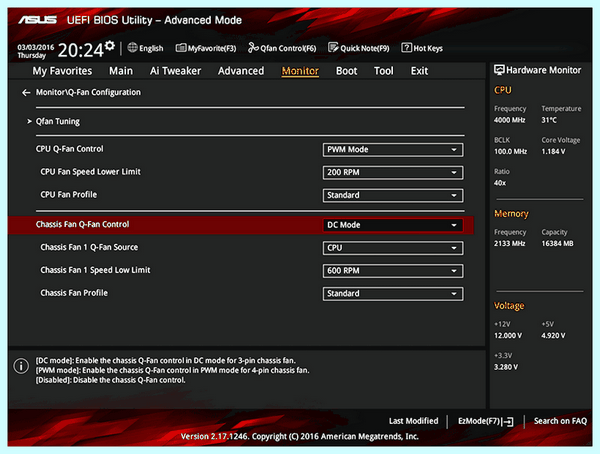Open the Ai Tweaker tab
Image resolution: width=600 pixels, height=454 pixels.
(x=175, y=71)
